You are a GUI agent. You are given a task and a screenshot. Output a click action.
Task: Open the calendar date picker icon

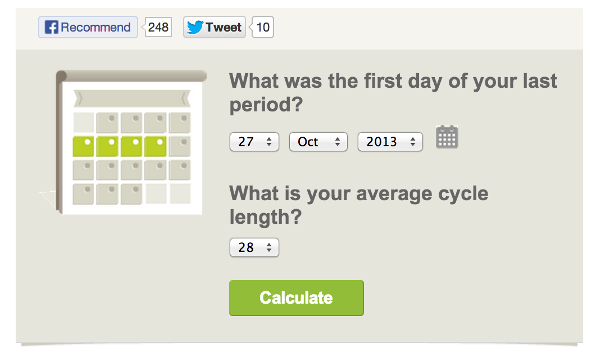[447, 137]
